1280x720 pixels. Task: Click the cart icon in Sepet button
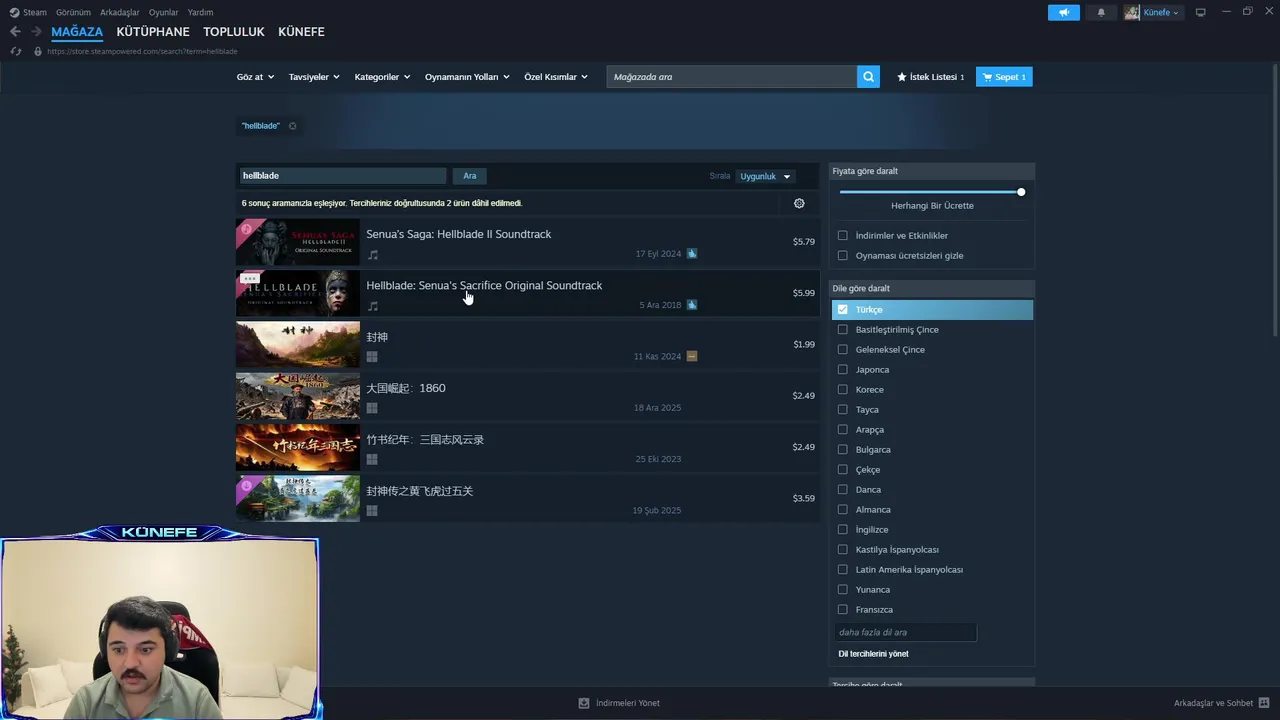pos(988,77)
